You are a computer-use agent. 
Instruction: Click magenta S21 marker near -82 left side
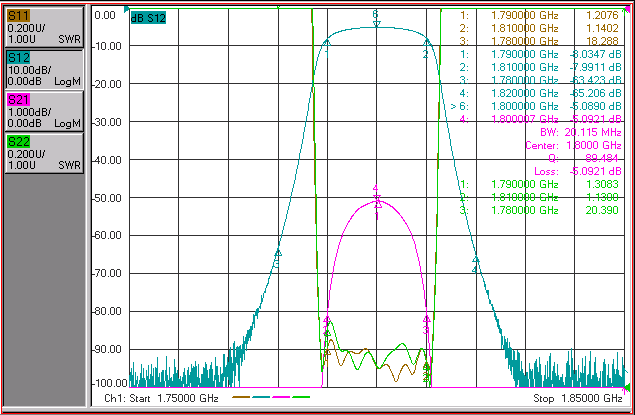point(327,319)
